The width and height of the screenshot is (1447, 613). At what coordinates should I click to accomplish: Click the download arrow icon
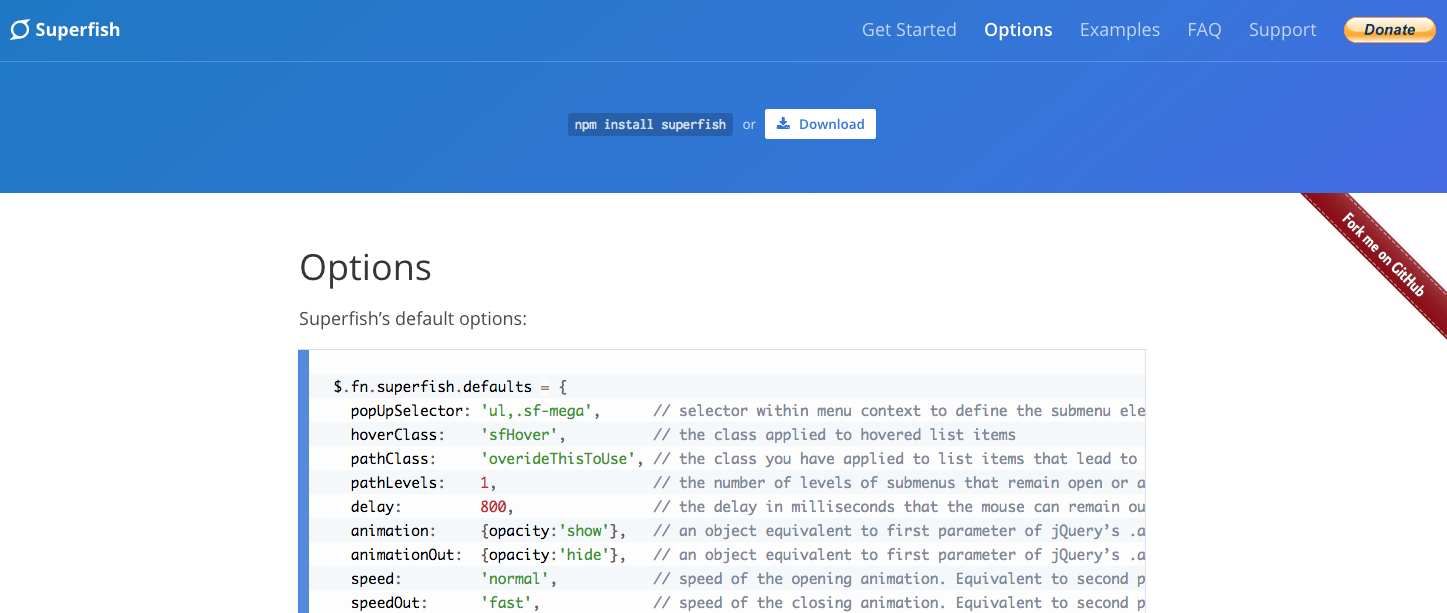pyautogui.click(x=783, y=124)
